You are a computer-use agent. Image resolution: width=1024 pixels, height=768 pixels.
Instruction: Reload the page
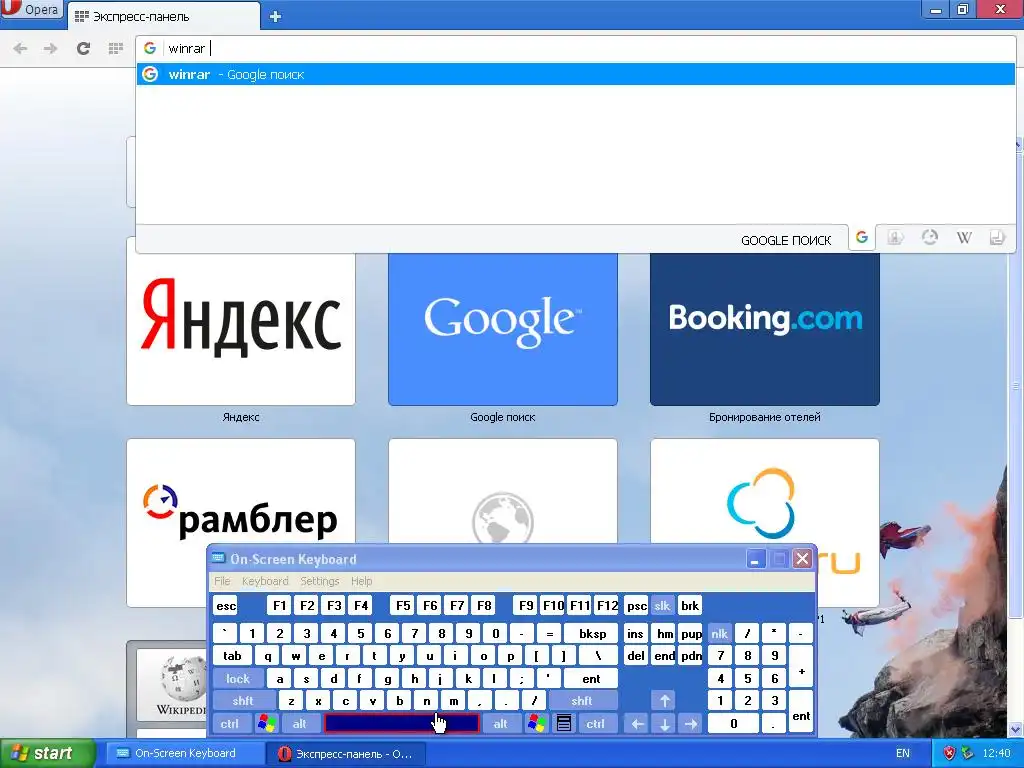(x=83, y=48)
